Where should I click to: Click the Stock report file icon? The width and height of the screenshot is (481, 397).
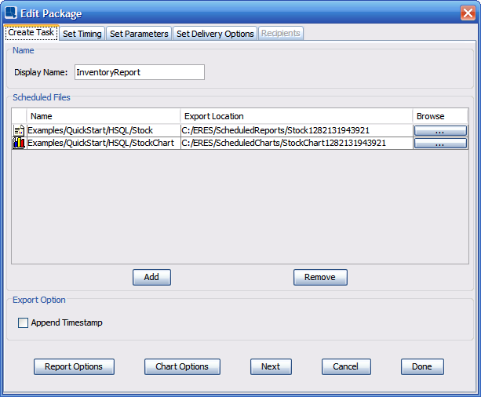19,130
